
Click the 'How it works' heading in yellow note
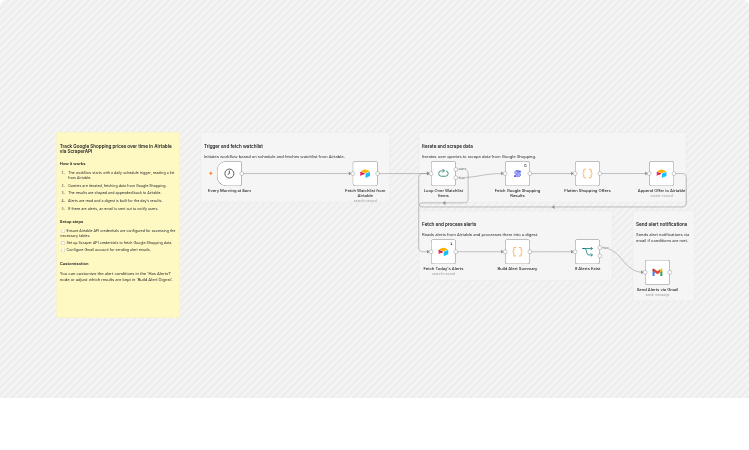pos(73,164)
